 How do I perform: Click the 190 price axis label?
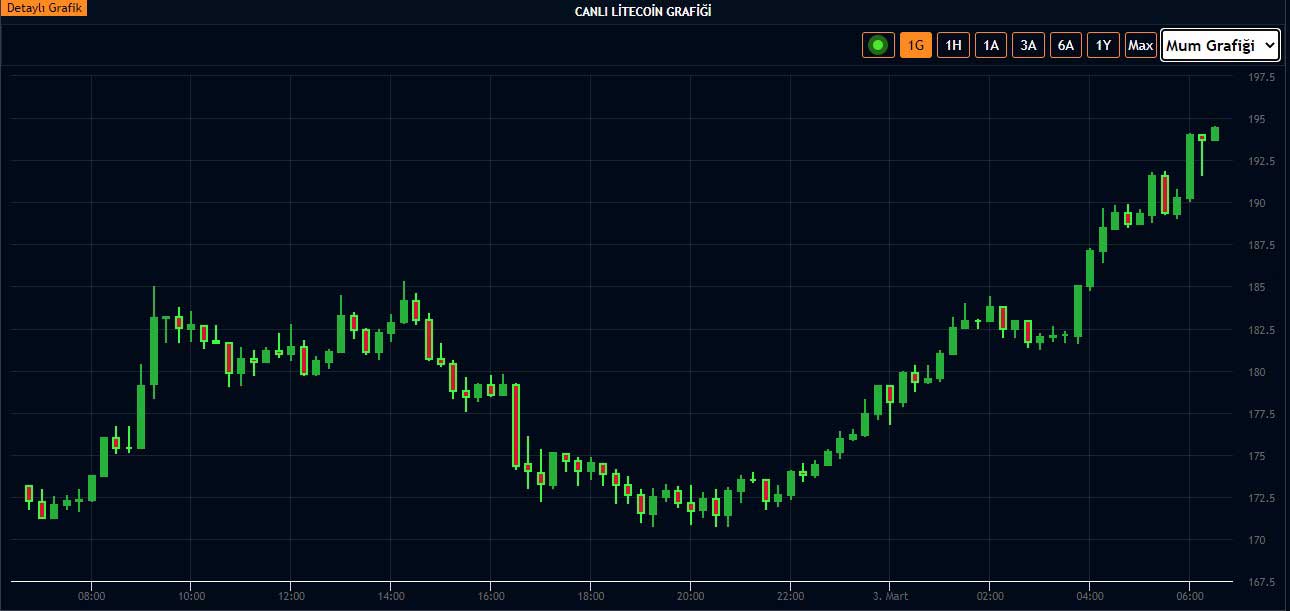pyautogui.click(x=1258, y=203)
